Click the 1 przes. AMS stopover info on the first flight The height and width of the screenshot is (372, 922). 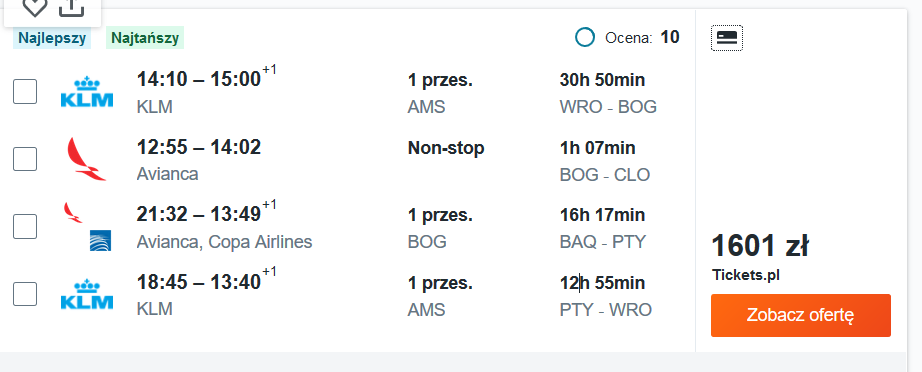(x=440, y=93)
